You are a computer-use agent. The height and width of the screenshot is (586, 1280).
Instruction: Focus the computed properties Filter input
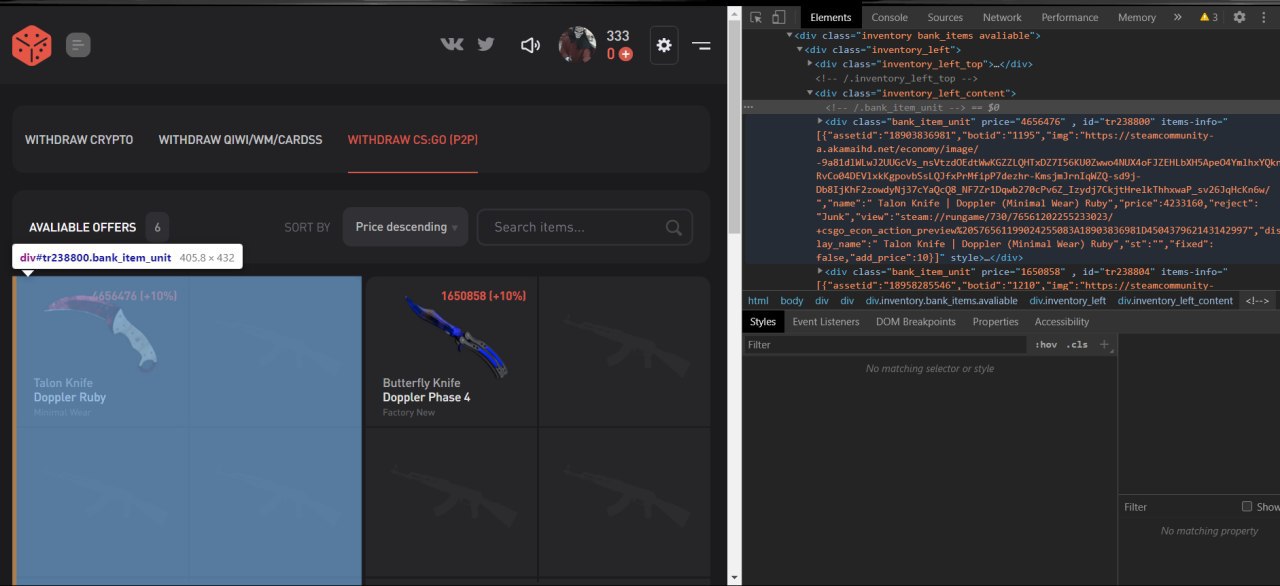1178,507
